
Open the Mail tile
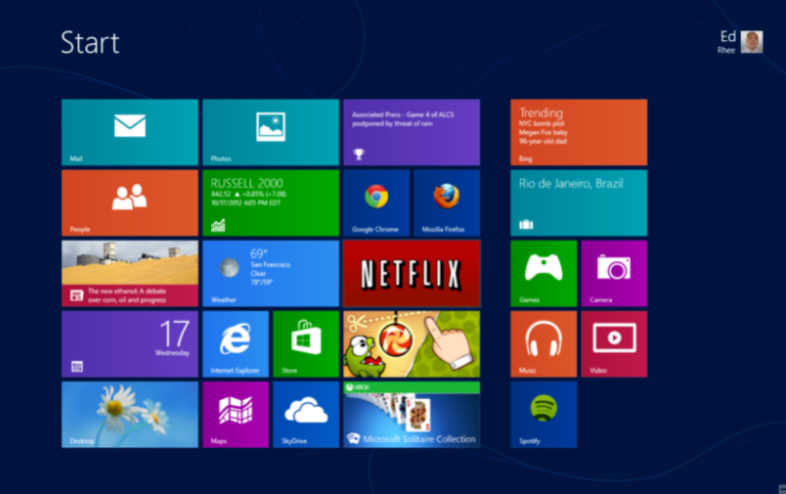click(x=130, y=132)
